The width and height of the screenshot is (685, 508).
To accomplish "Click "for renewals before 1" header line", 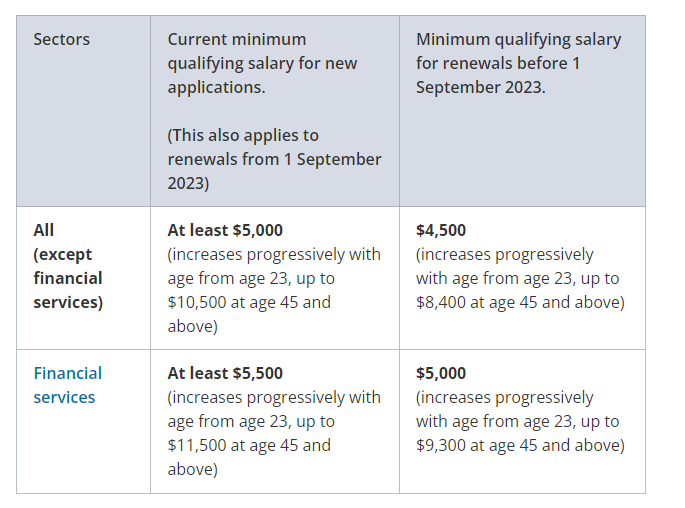I will click(x=497, y=63).
